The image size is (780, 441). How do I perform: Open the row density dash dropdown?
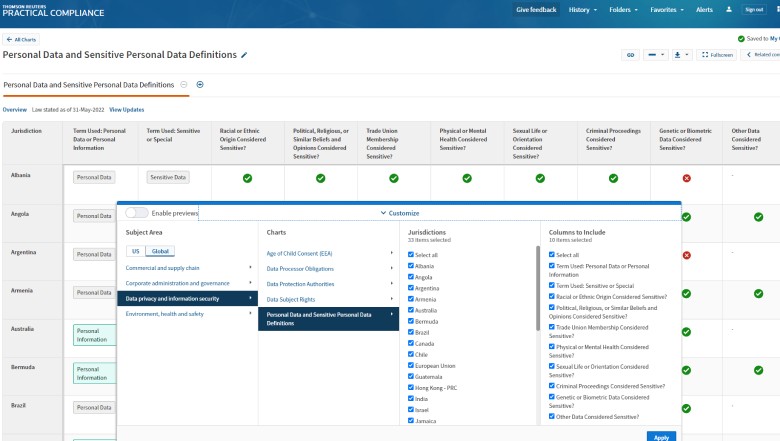click(x=656, y=55)
